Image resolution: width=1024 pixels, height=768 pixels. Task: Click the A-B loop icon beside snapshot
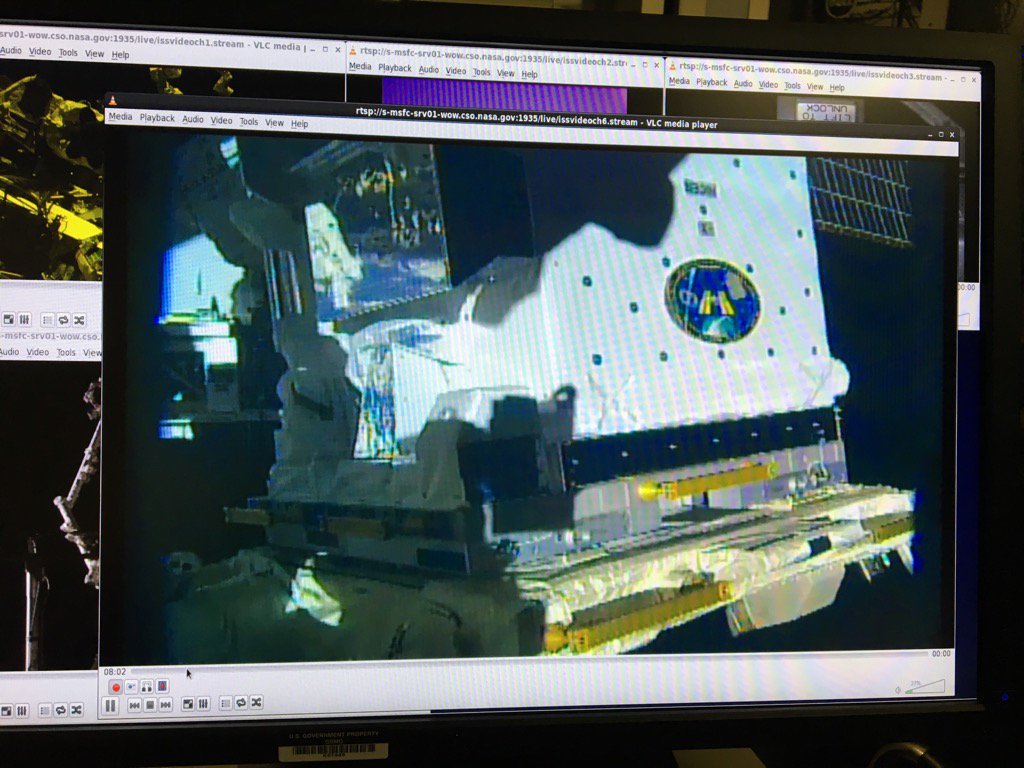146,687
